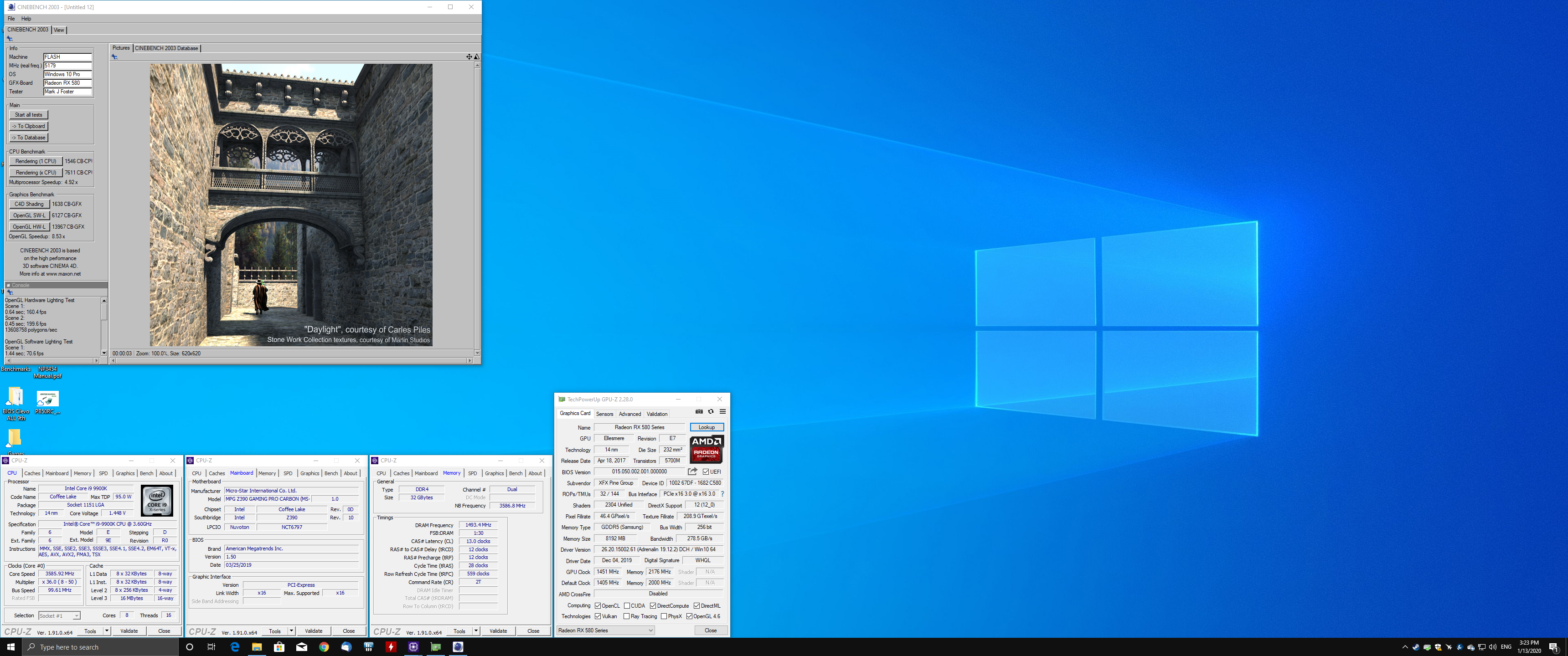Toggle the UEFI checkbox in GPU-Z
The height and width of the screenshot is (656, 1568).
[706, 471]
